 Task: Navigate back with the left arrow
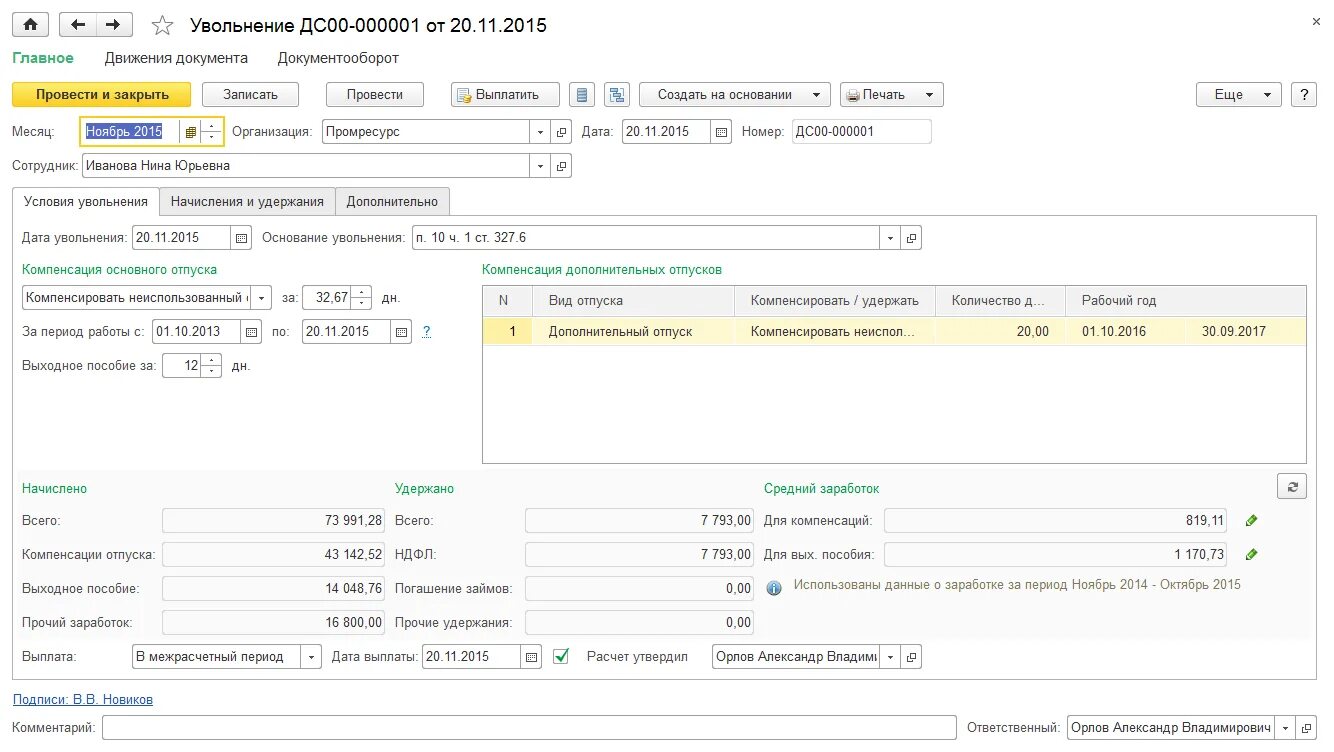click(77, 25)
